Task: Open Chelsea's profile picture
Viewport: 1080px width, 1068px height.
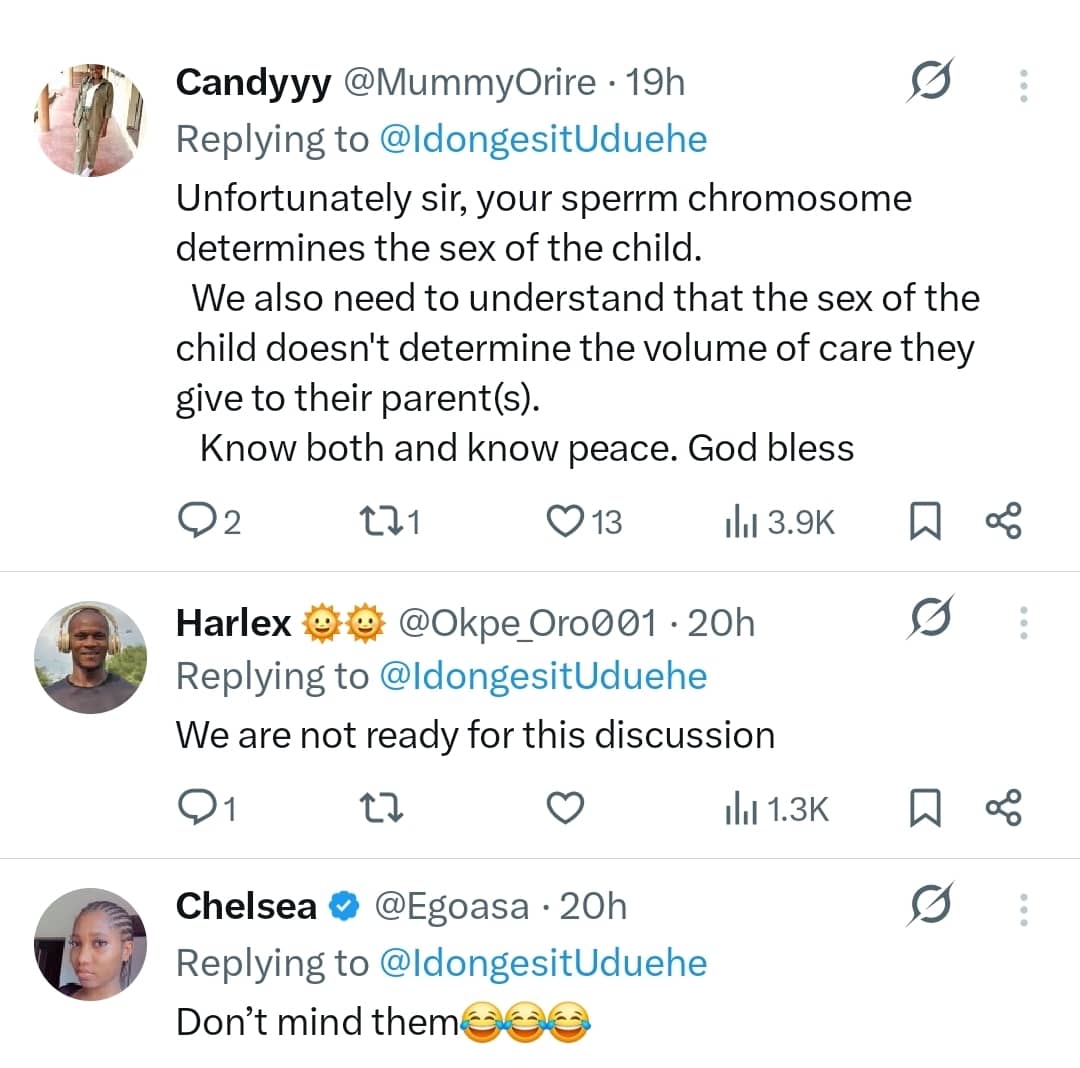Action: click(x=91, y=942)
